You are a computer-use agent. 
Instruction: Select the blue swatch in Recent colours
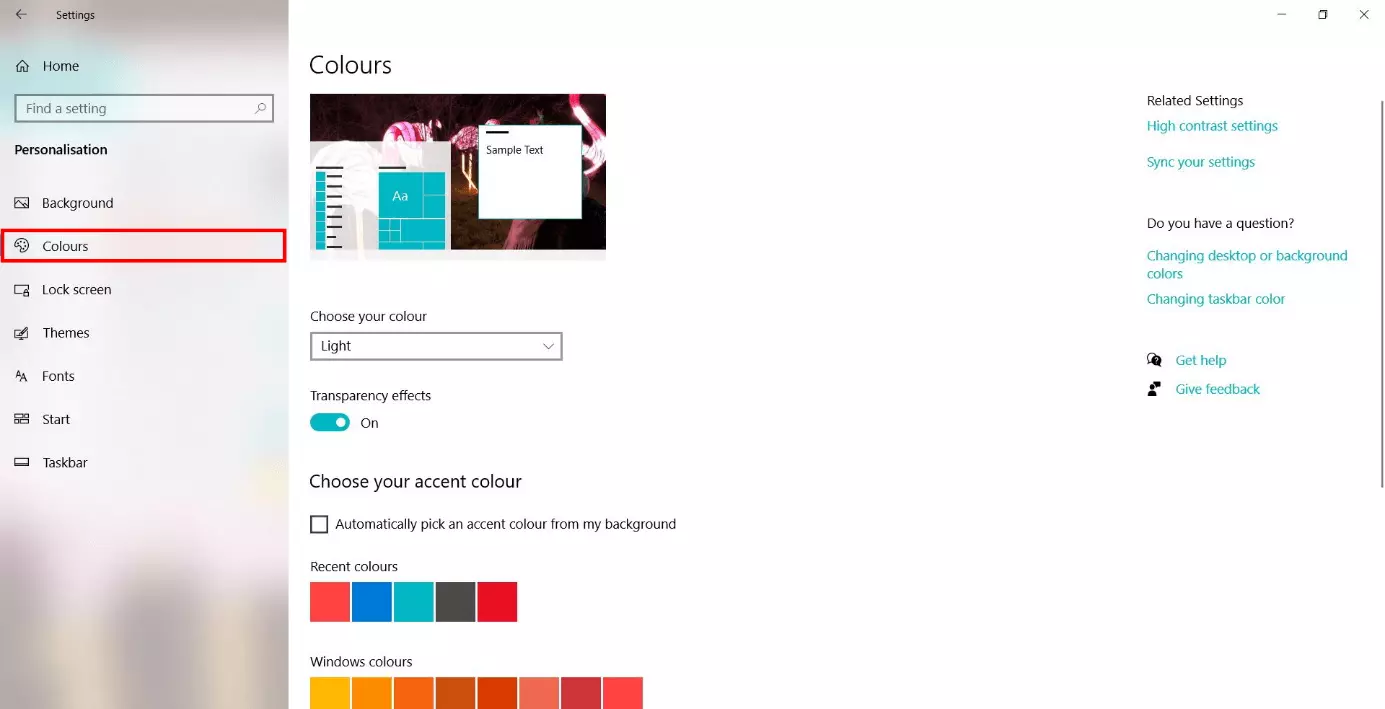pos(372,602)
